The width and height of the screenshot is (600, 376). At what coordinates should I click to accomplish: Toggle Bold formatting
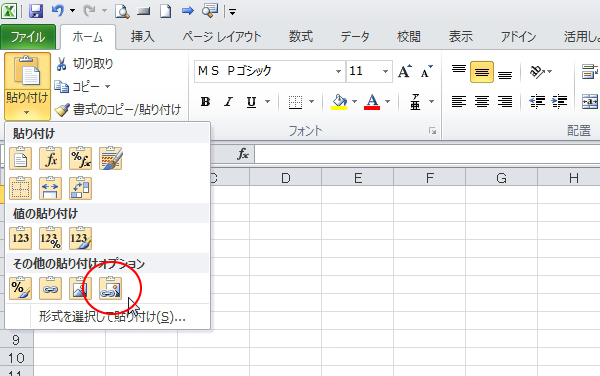[205, 102]
